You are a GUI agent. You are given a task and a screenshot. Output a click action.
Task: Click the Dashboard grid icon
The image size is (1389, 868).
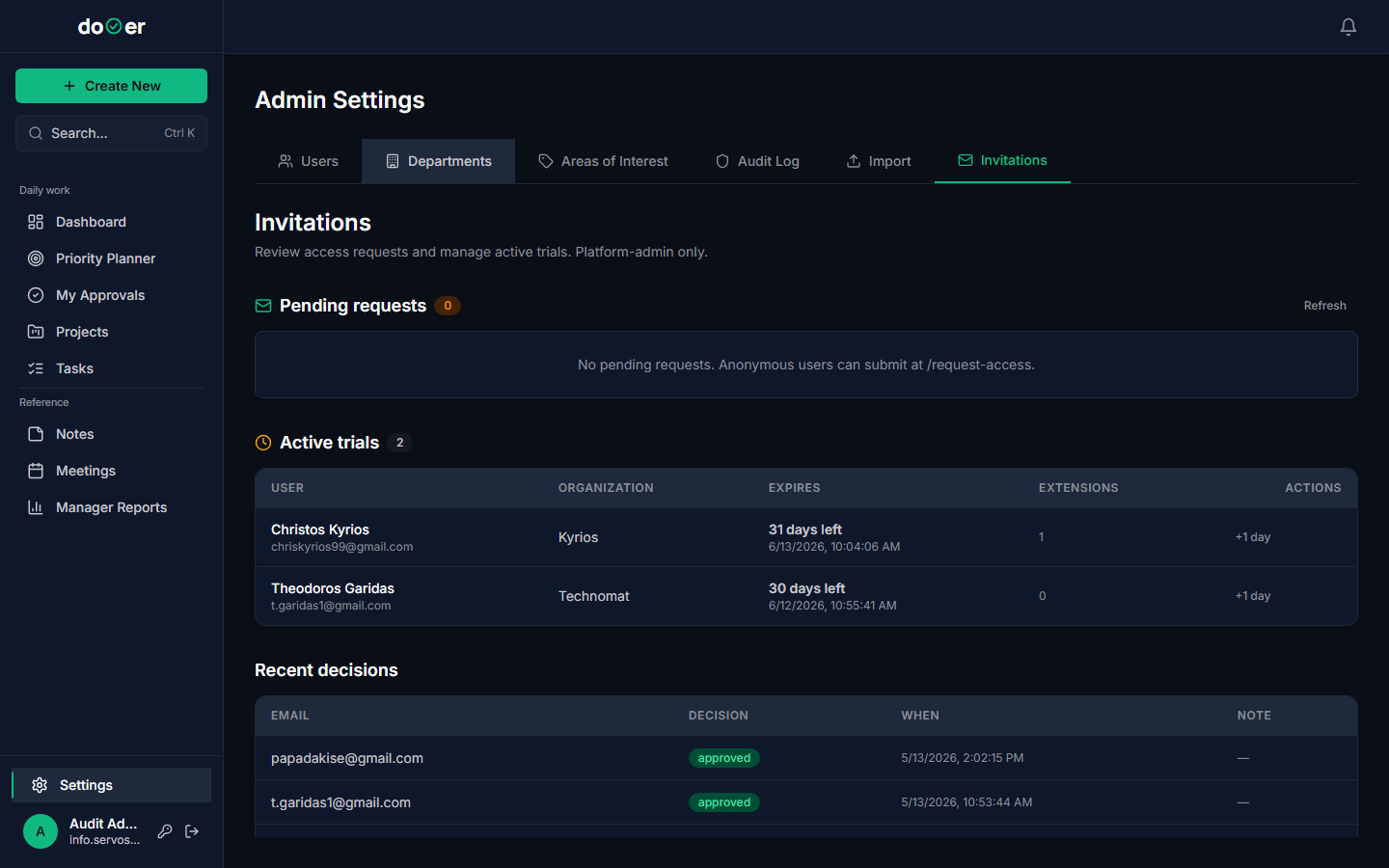(x=36, y=222)
